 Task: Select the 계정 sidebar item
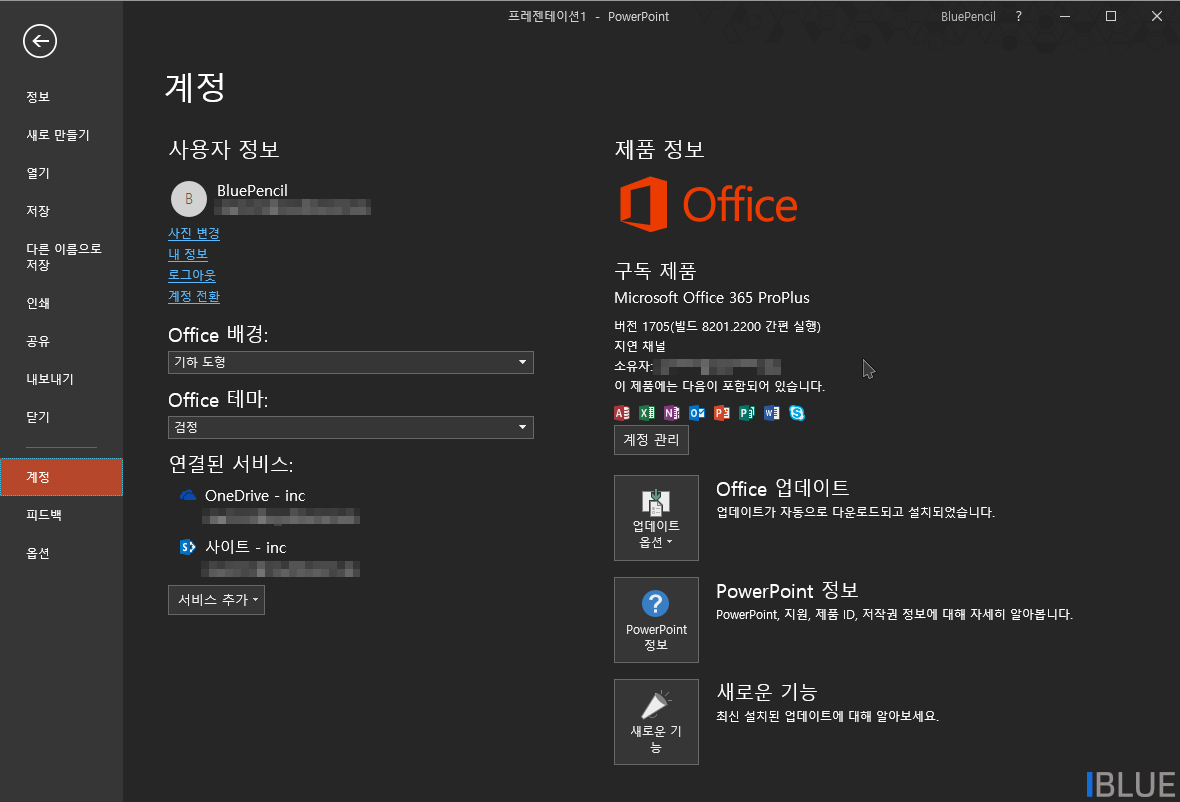pos(61,477)
